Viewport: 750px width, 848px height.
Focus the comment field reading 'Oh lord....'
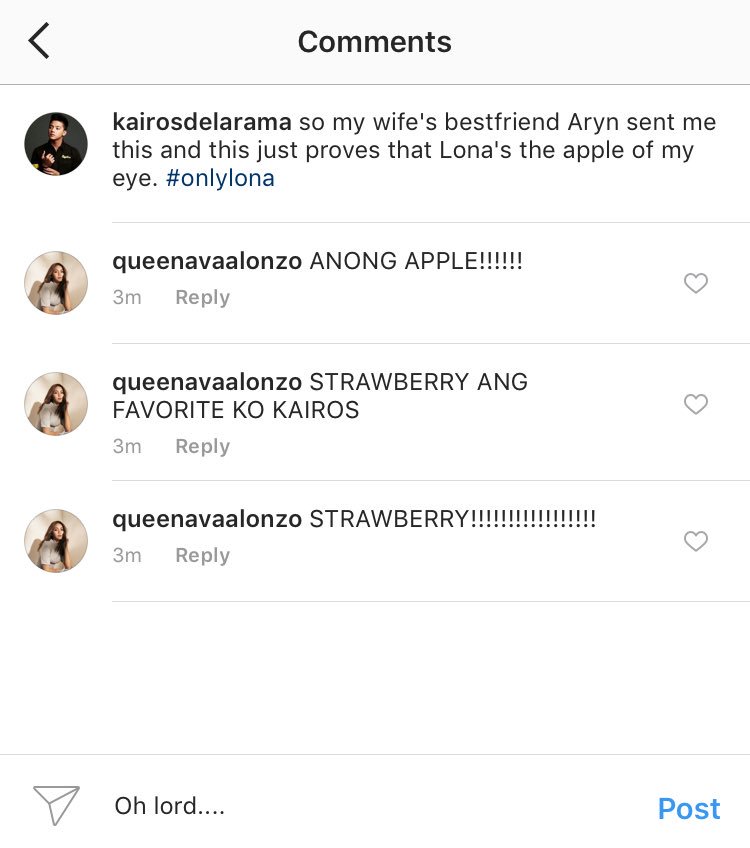(373, 806)
